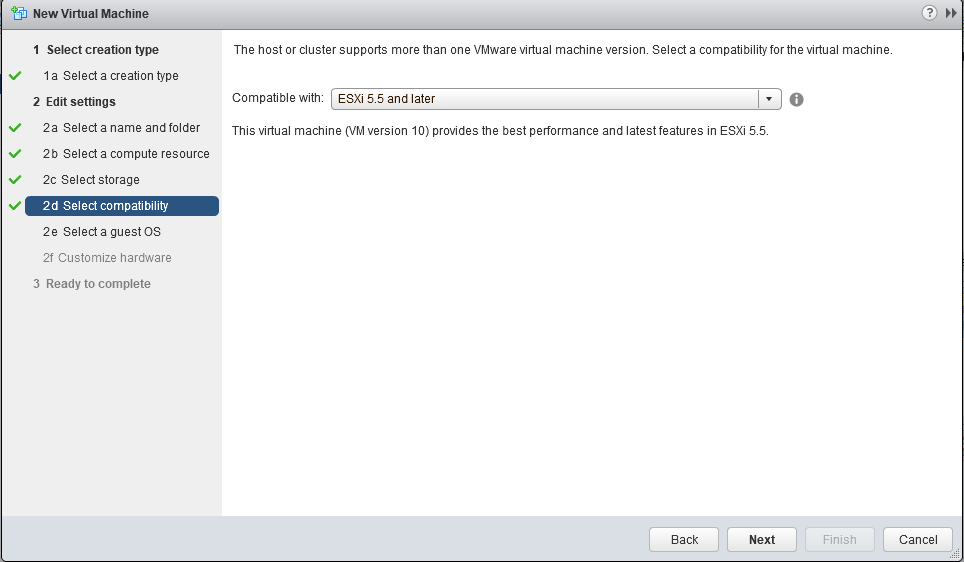Open the help question mark icon
The width and height of the screenshot is (964, 562).
929,13
